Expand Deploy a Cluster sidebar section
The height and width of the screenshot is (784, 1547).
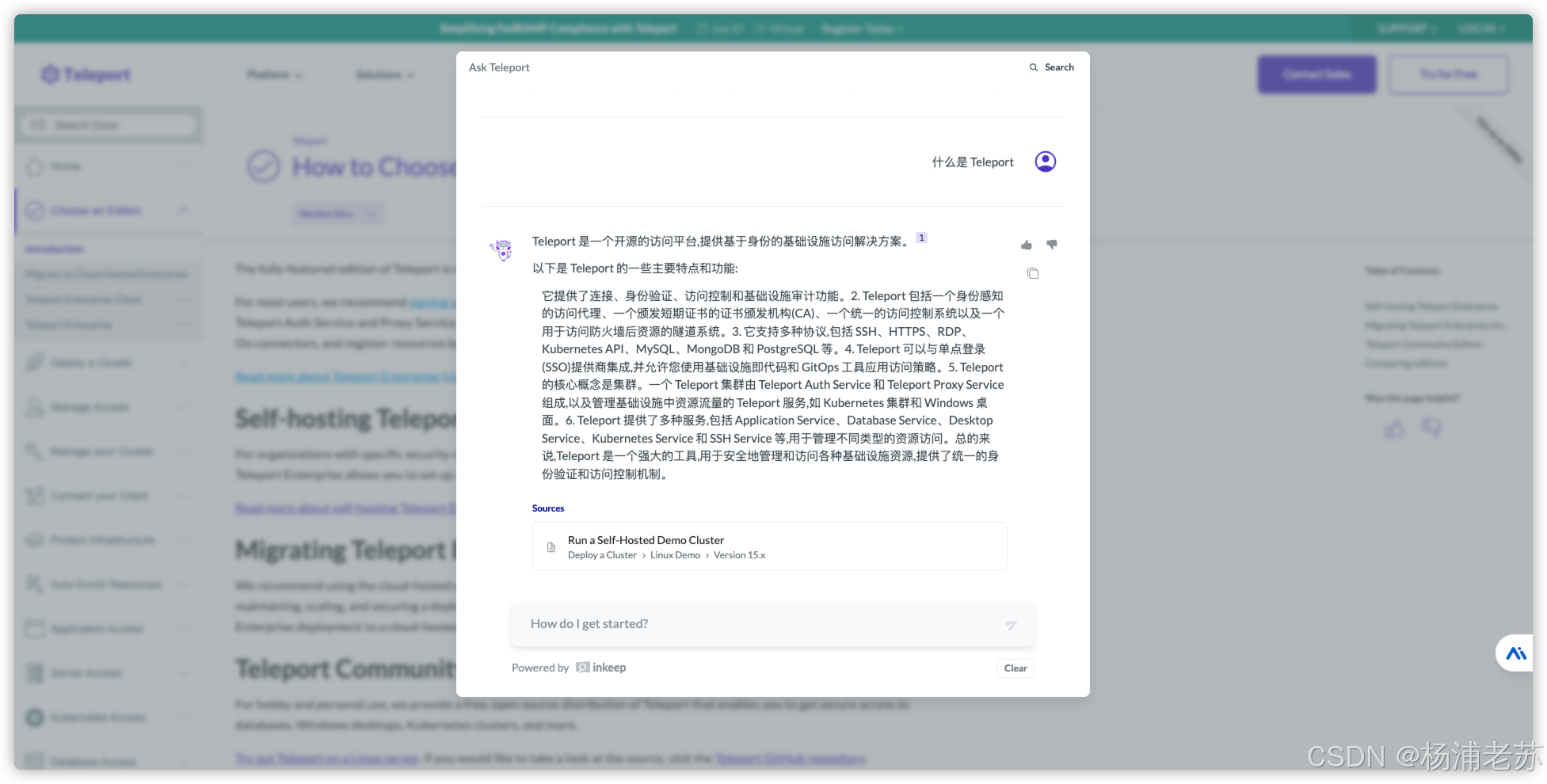click(184, 363)
